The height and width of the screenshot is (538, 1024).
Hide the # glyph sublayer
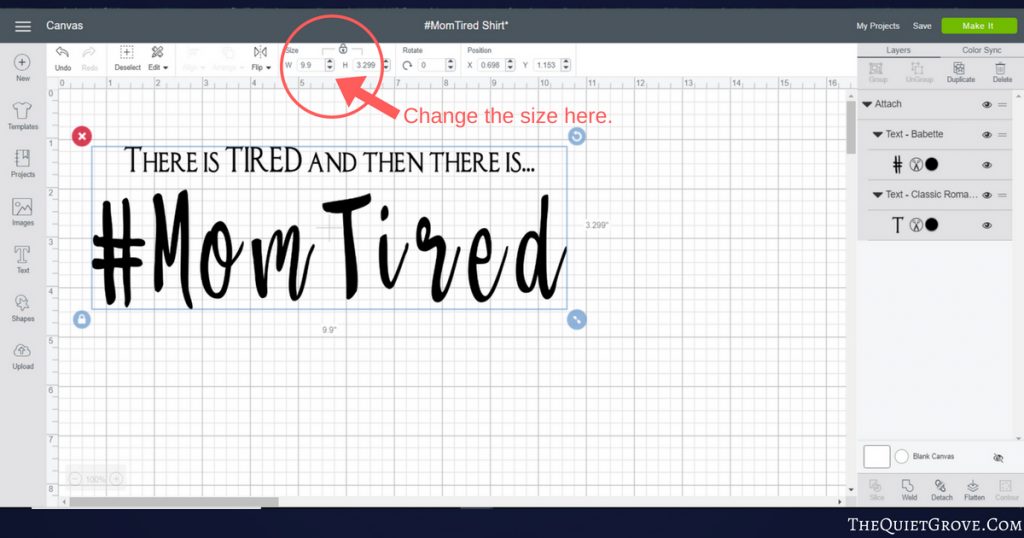point(987,165)
